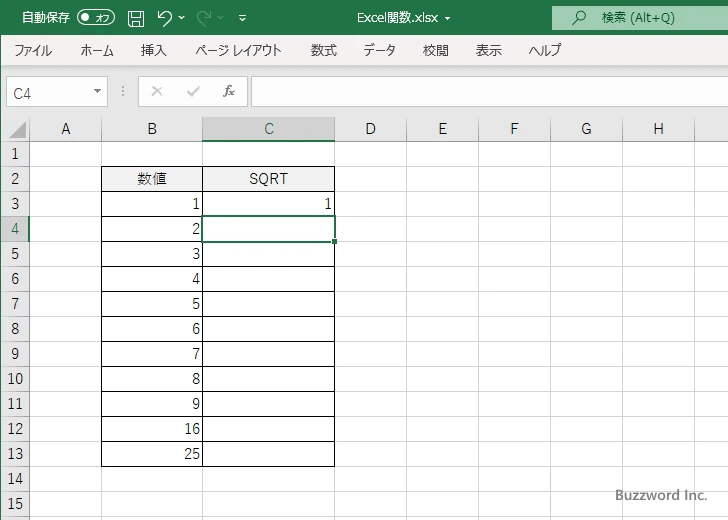Click the 数値 header cell
Screen dimensions: 728x520
pos(152,179)
